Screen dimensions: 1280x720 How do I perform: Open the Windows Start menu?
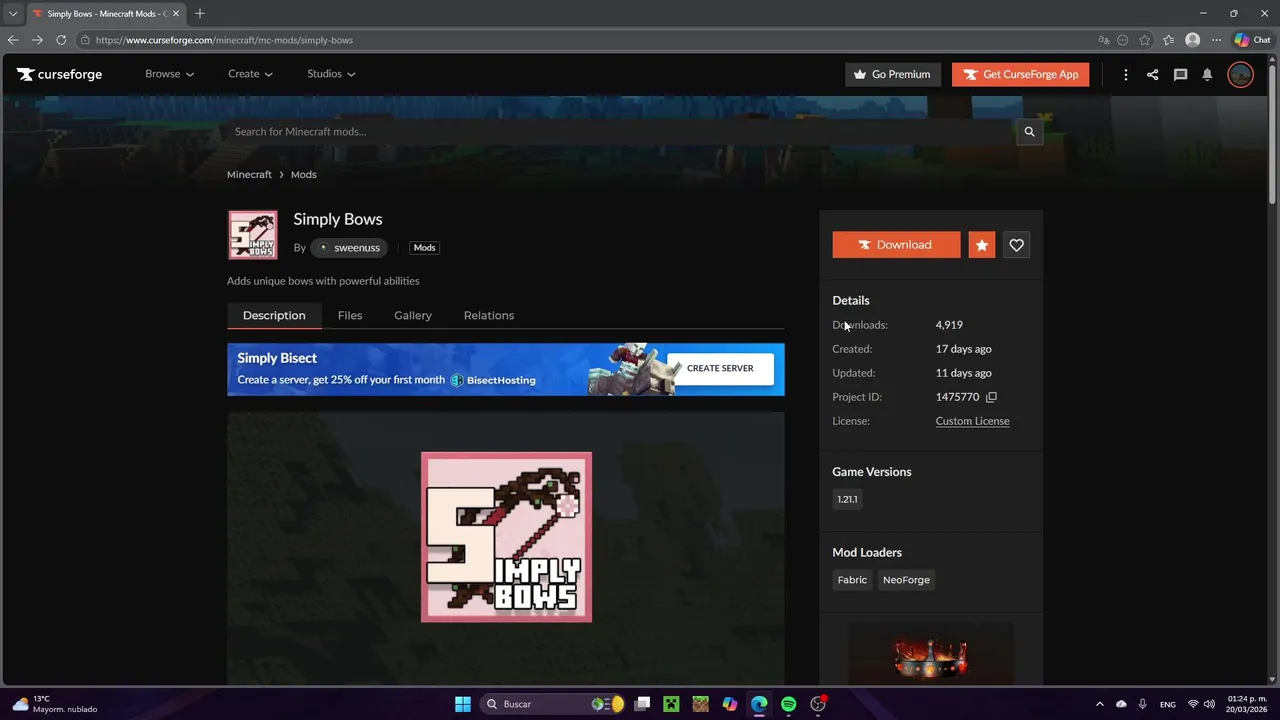tap(463, 704)
